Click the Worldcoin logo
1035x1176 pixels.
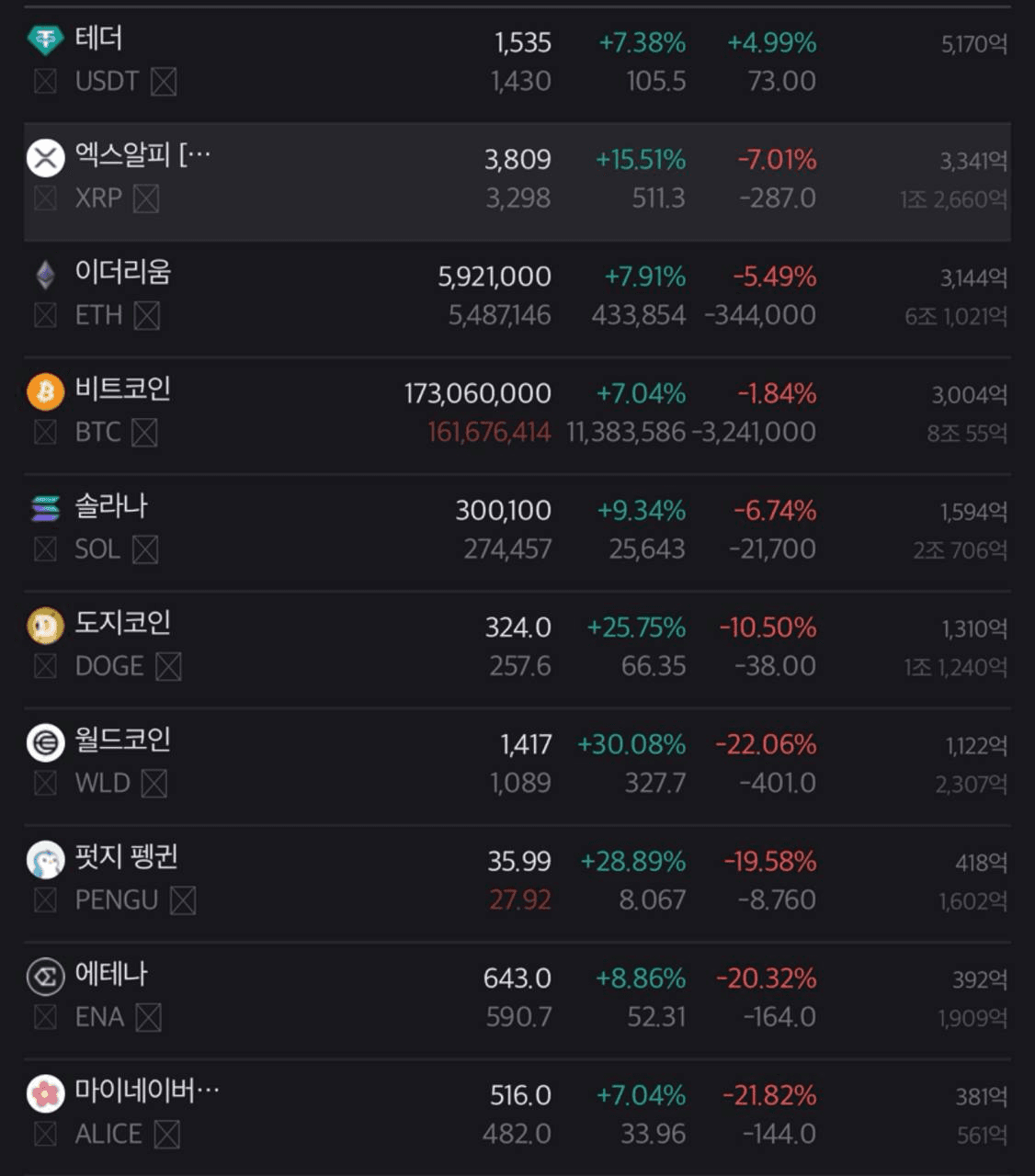tap(45, 742)
